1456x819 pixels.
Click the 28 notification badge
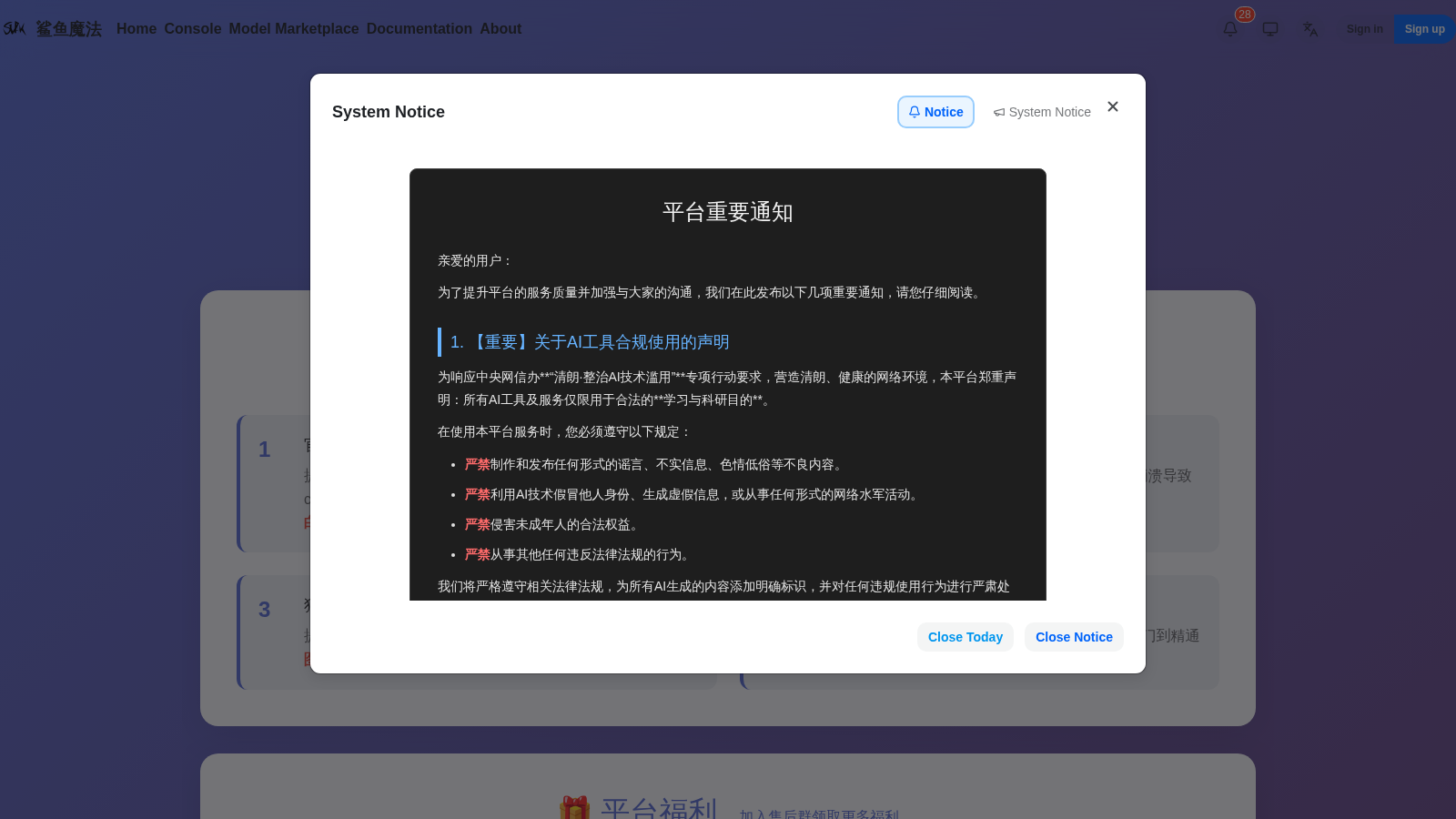1245,15
